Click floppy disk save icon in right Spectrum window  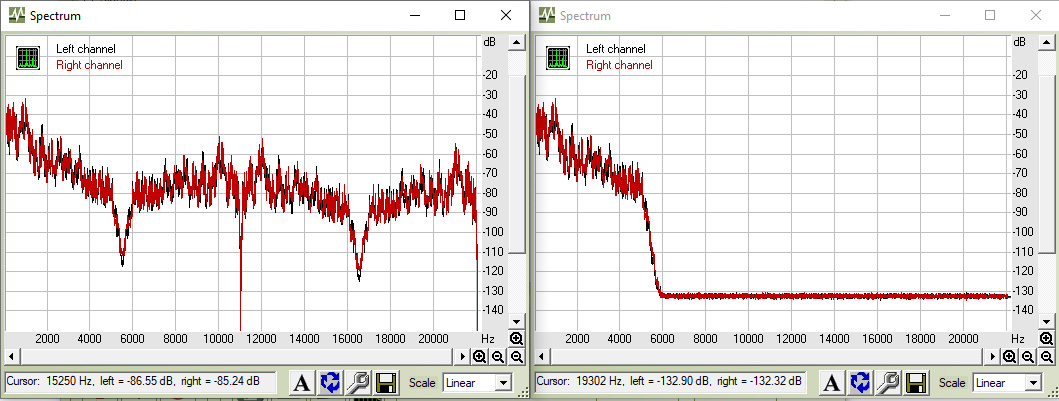click(916, 383)
